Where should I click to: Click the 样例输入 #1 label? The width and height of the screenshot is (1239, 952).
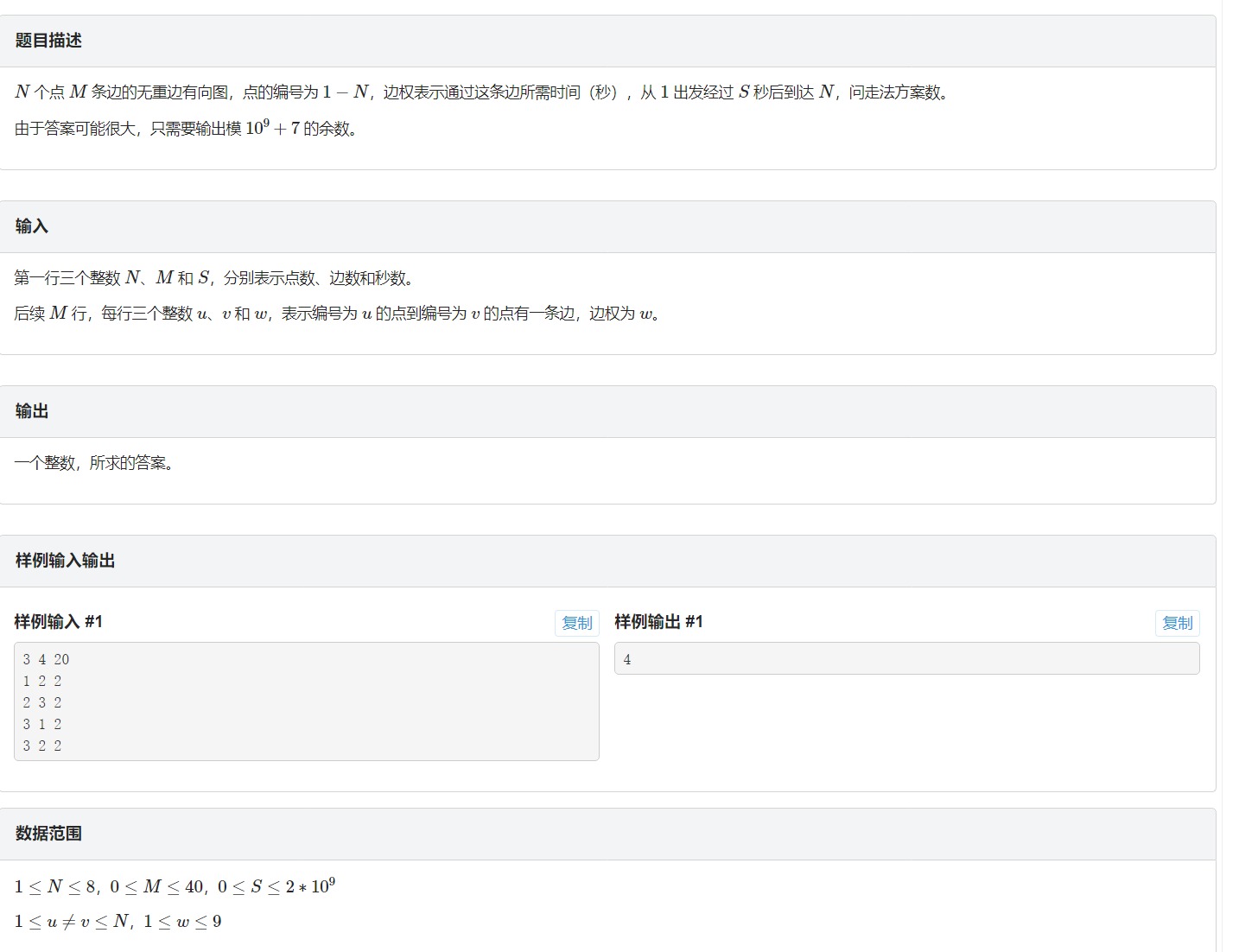(59, 622)
